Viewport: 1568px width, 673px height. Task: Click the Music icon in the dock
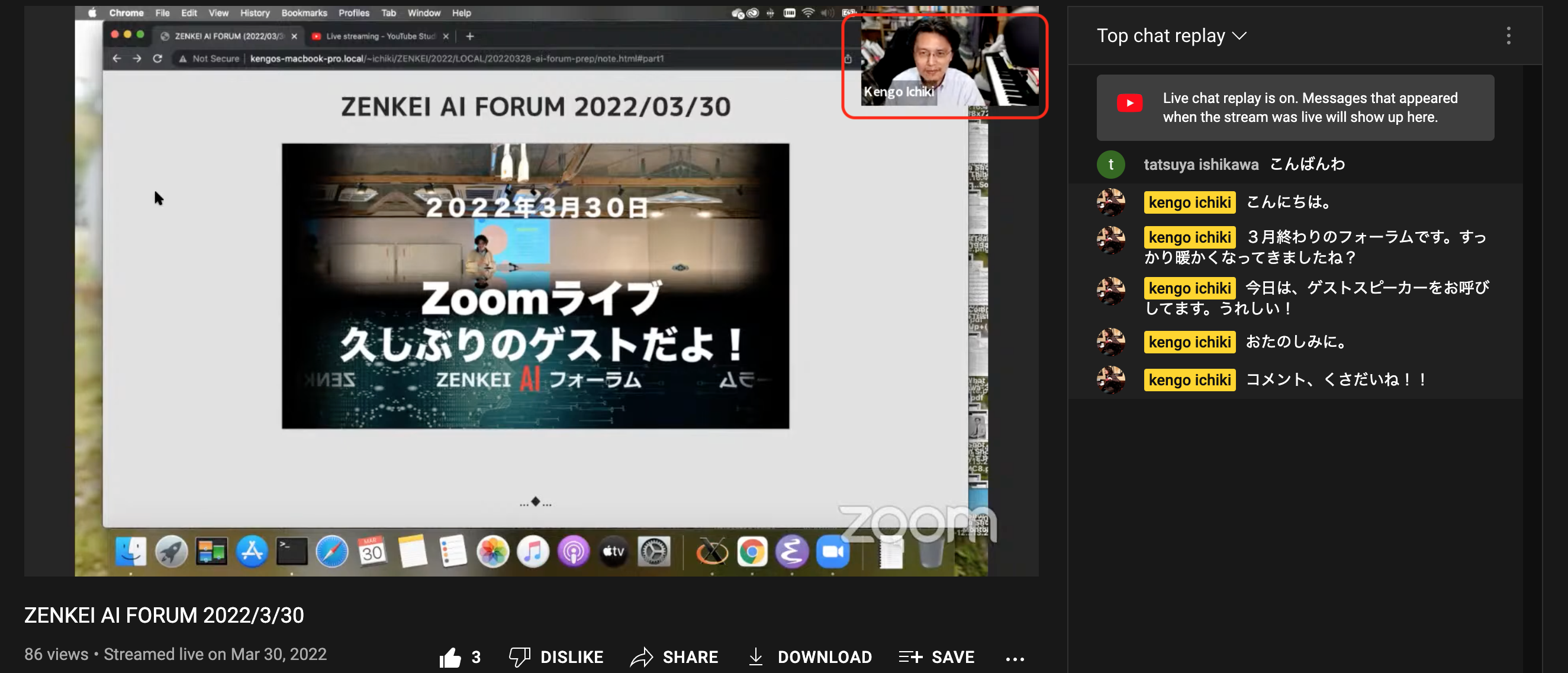tap(533, 552)
